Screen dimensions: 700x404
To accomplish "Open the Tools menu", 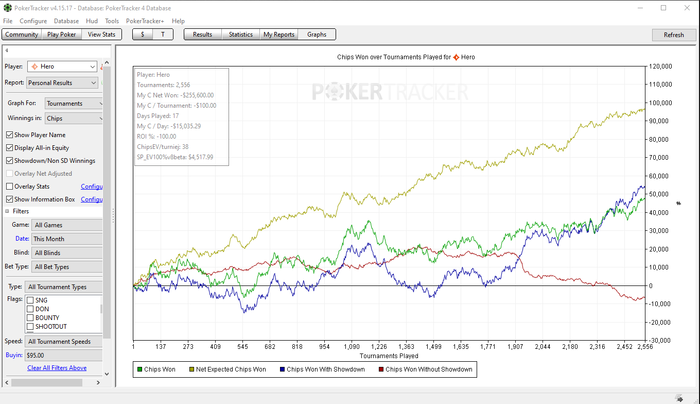I will click(112, 21).
